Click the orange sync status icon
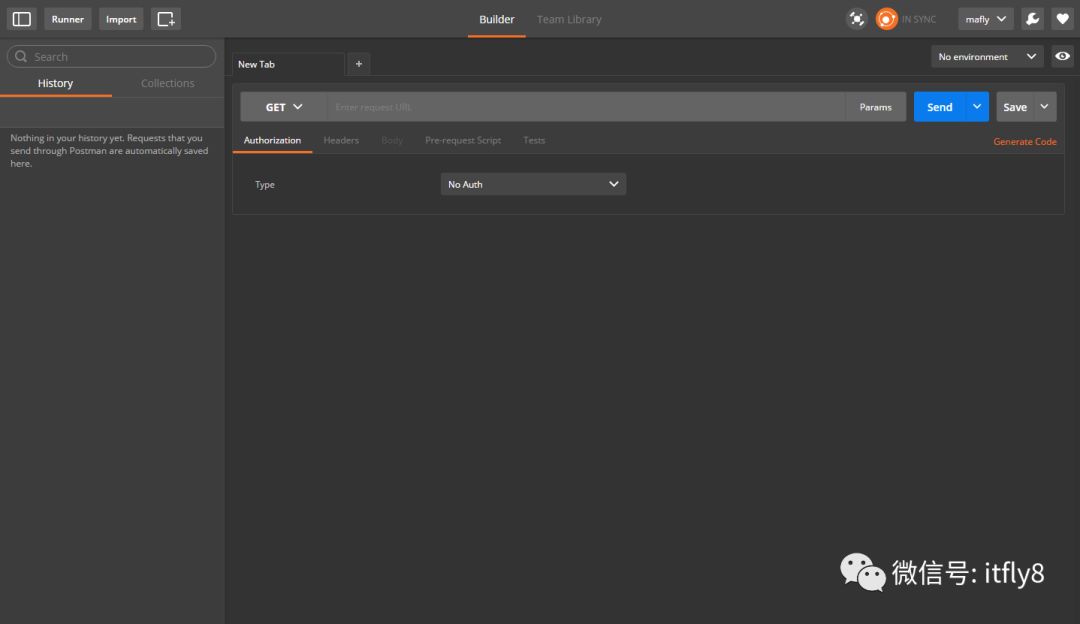Screen dimensions: 1080x624 click(886, 19)
